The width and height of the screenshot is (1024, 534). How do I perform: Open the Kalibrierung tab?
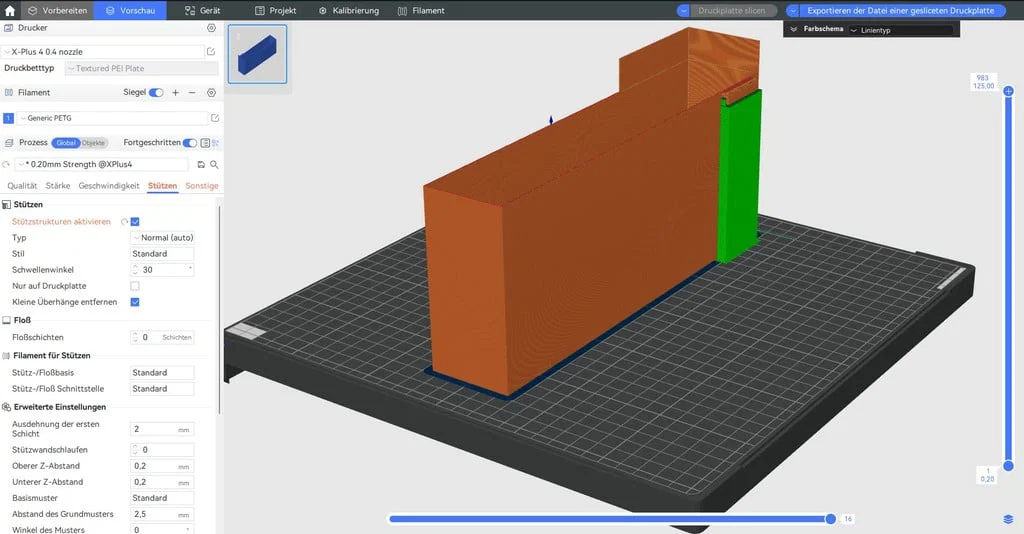(x=349, y=10)
